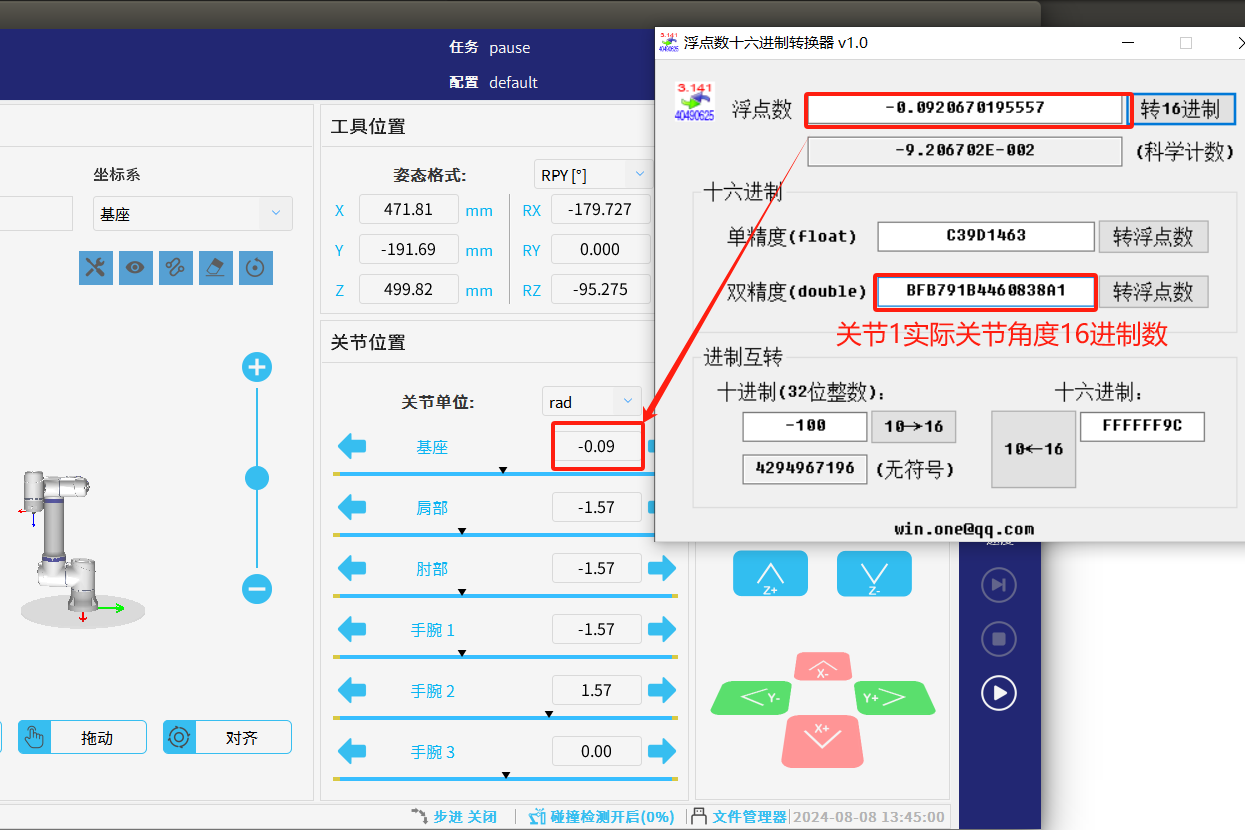This screenshot has height=830, width=1245.
Task: Click the wrench and screwdriver tool icon
Action: click(96, 267)
